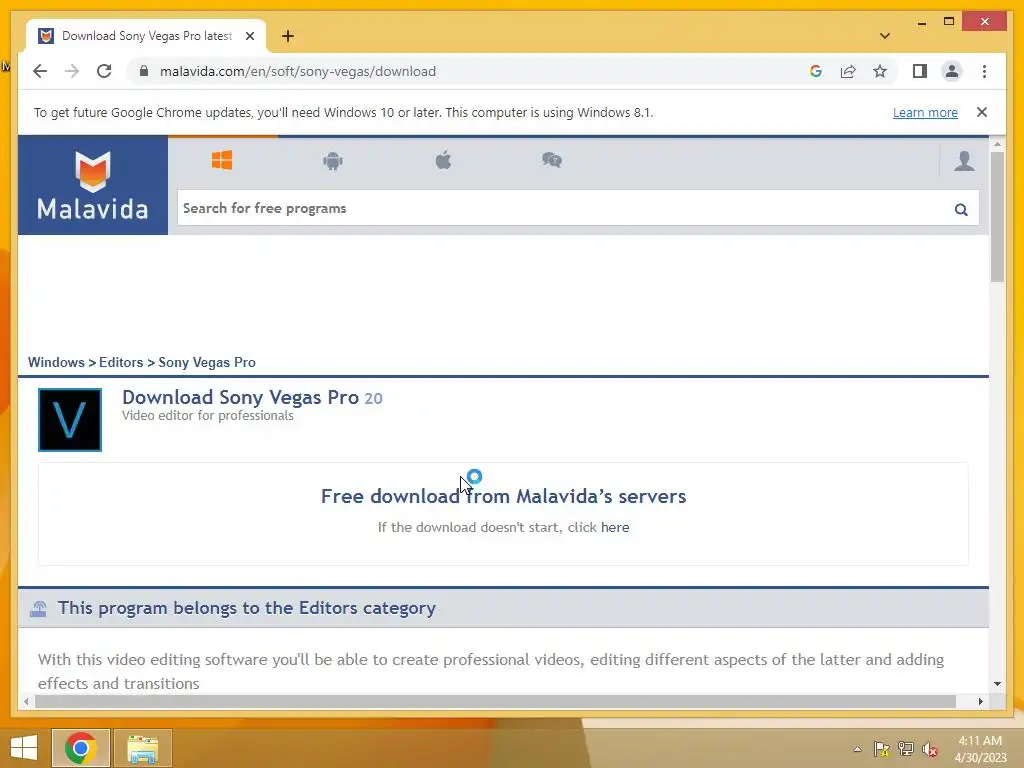
Task: Click the address bar URL
Action: [x=298, y=71]
